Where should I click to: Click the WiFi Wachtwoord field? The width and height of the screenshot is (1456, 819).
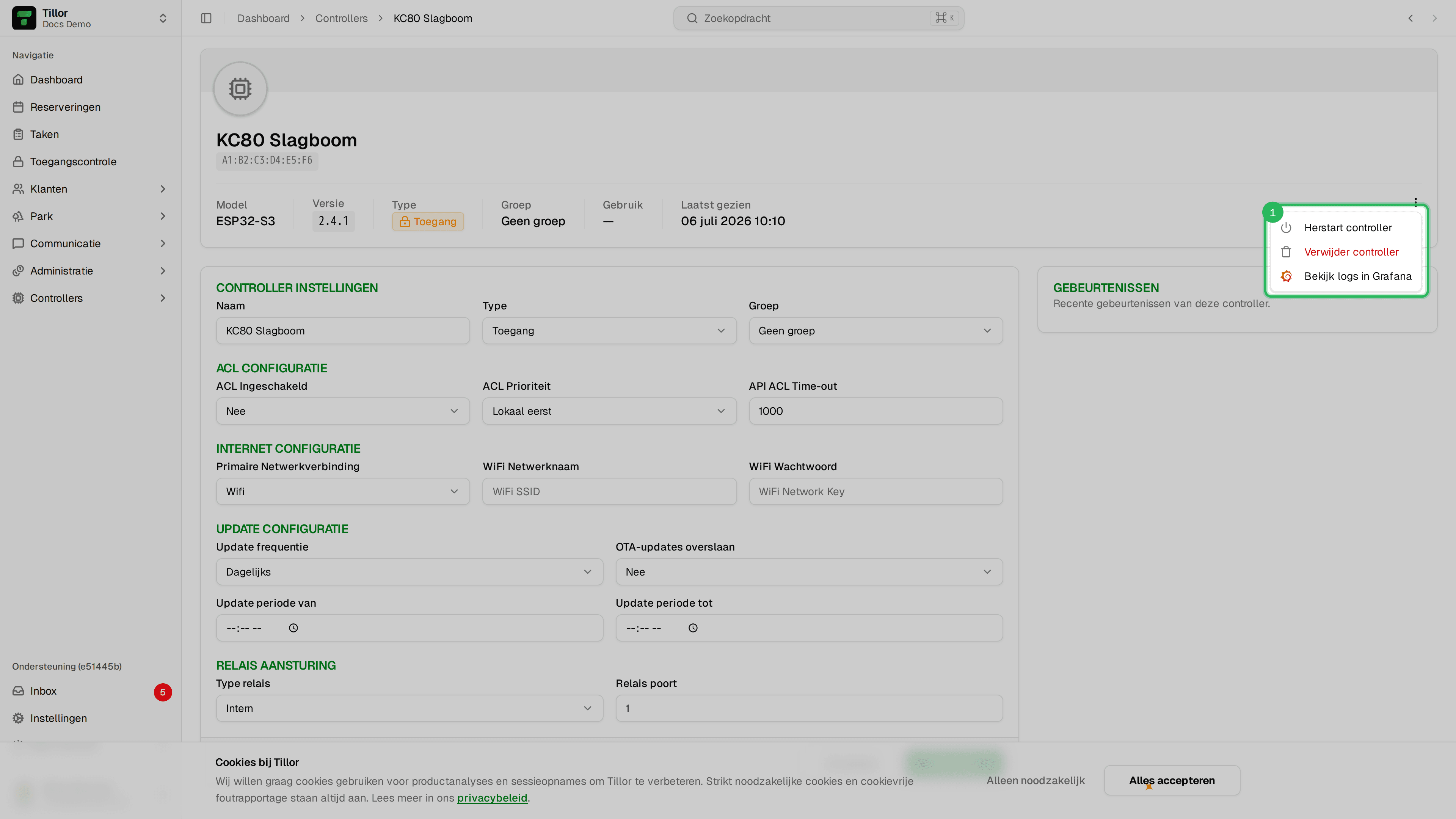875,492
